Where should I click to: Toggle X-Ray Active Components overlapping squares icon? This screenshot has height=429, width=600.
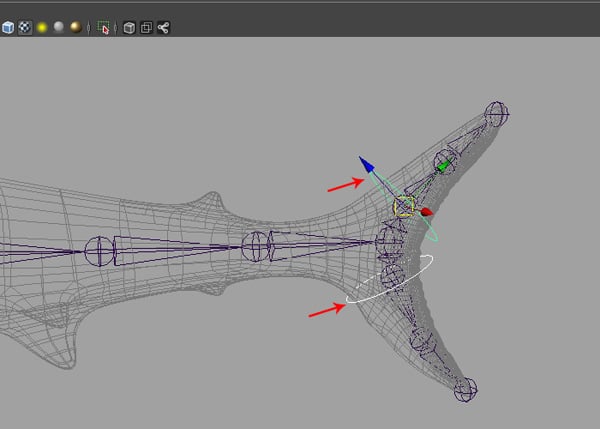tap(146, 28)
